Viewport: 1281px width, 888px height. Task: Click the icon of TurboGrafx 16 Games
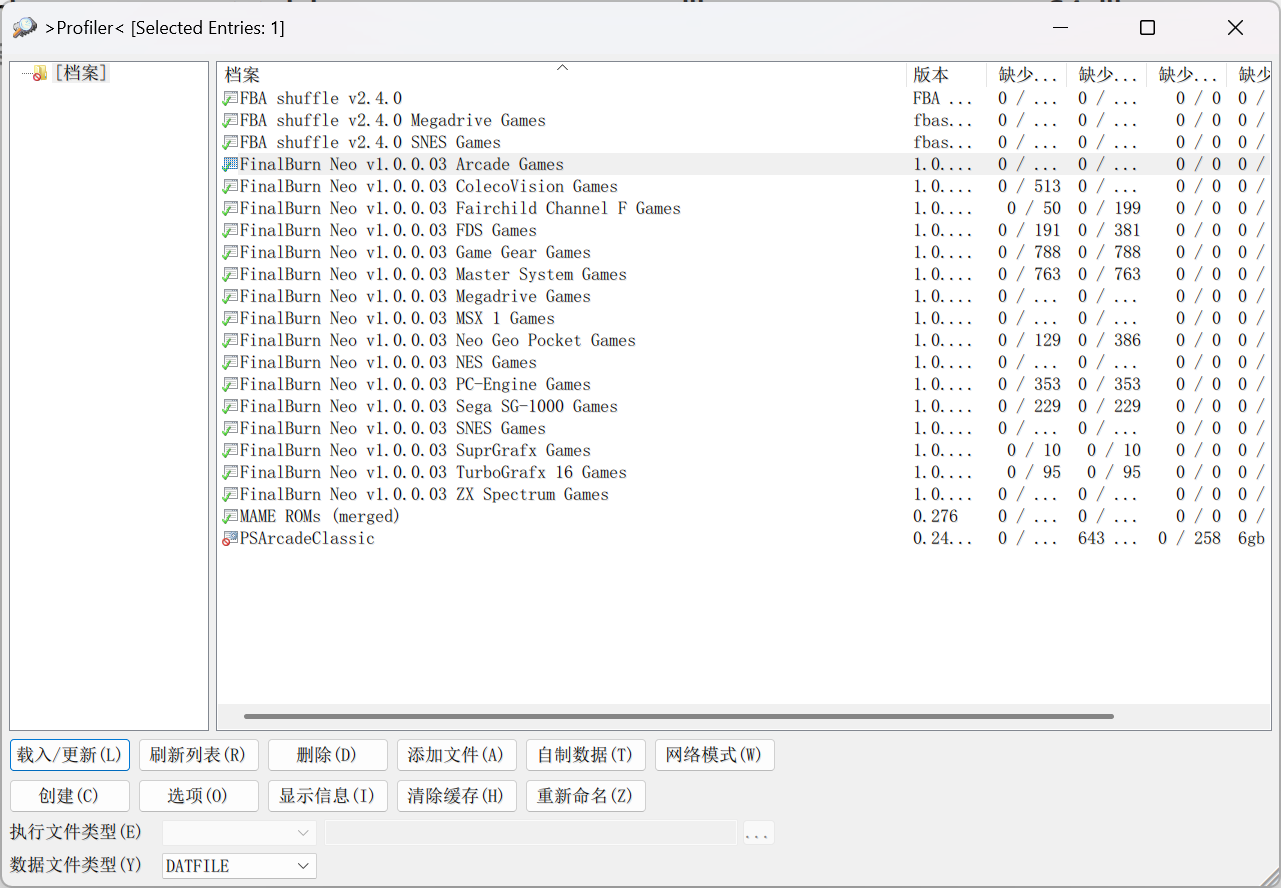[x=231, y=473]
